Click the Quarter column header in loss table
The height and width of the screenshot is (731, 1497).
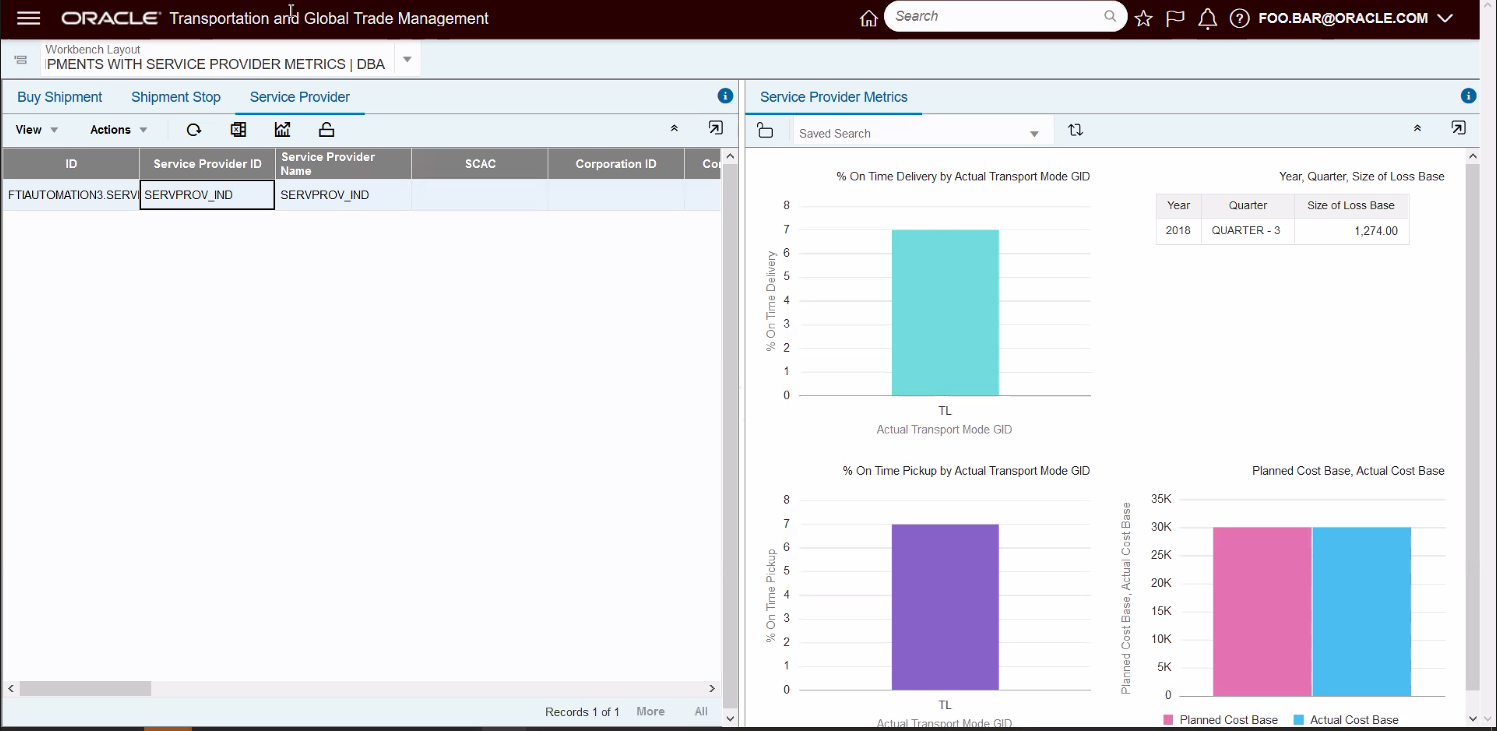pos(1248,205)
